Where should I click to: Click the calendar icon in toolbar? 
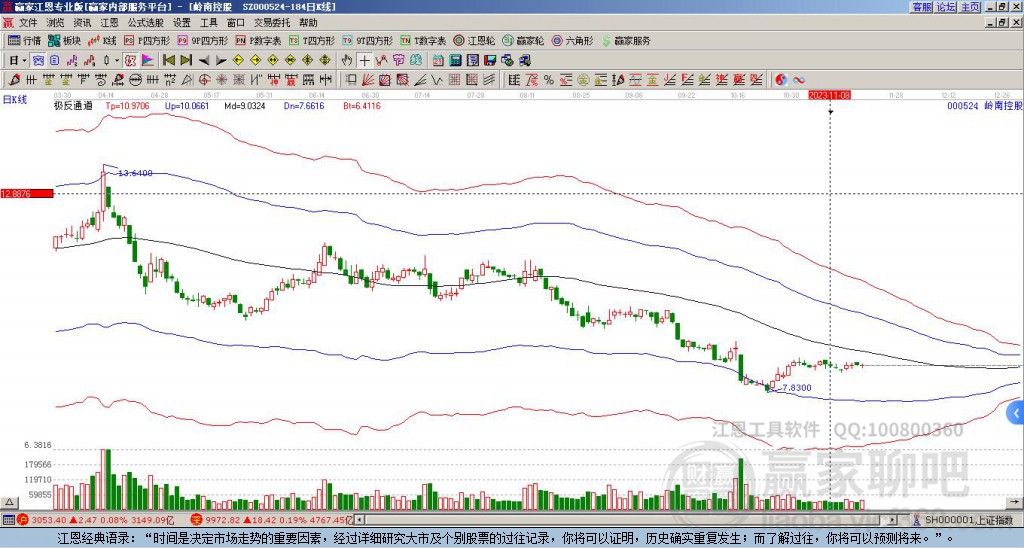[x=438, y=60]
